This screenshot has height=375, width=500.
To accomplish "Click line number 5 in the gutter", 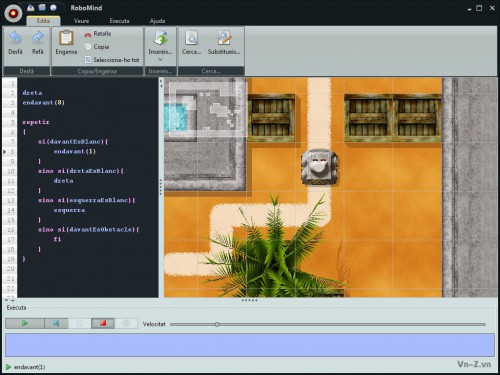I will [x=12, y=122].
